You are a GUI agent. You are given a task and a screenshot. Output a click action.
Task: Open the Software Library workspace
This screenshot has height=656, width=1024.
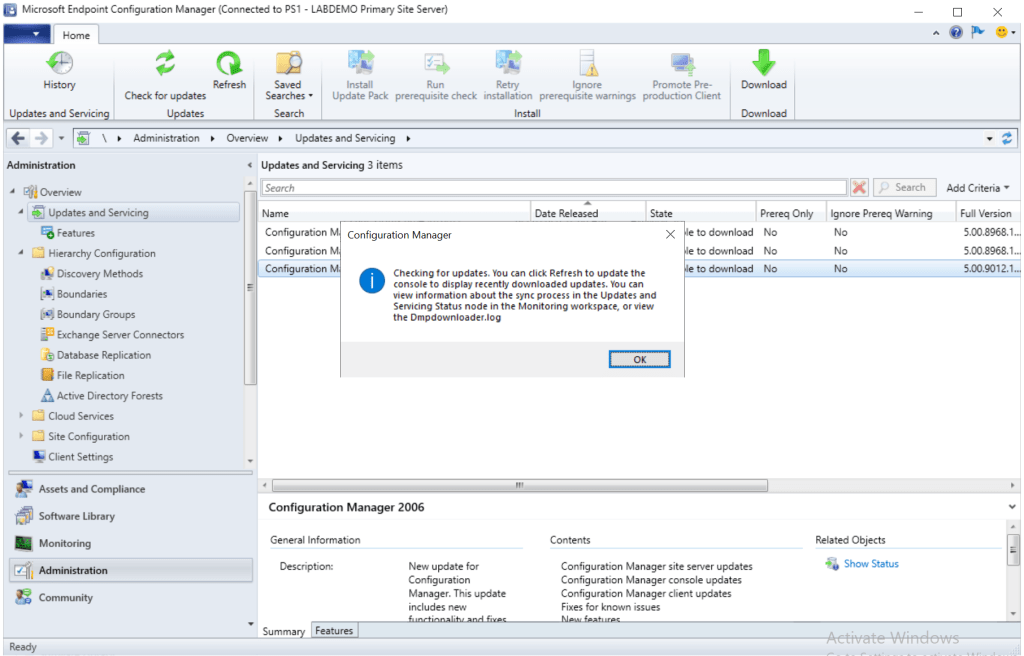pyautogui.click(x=76, y=516)
